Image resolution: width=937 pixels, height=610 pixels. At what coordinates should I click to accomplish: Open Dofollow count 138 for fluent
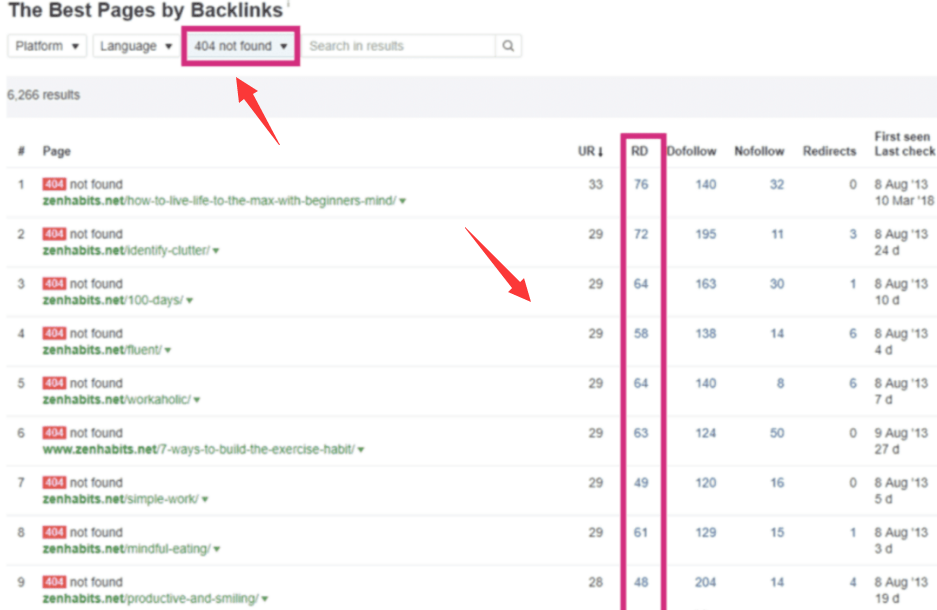[705, 333]
